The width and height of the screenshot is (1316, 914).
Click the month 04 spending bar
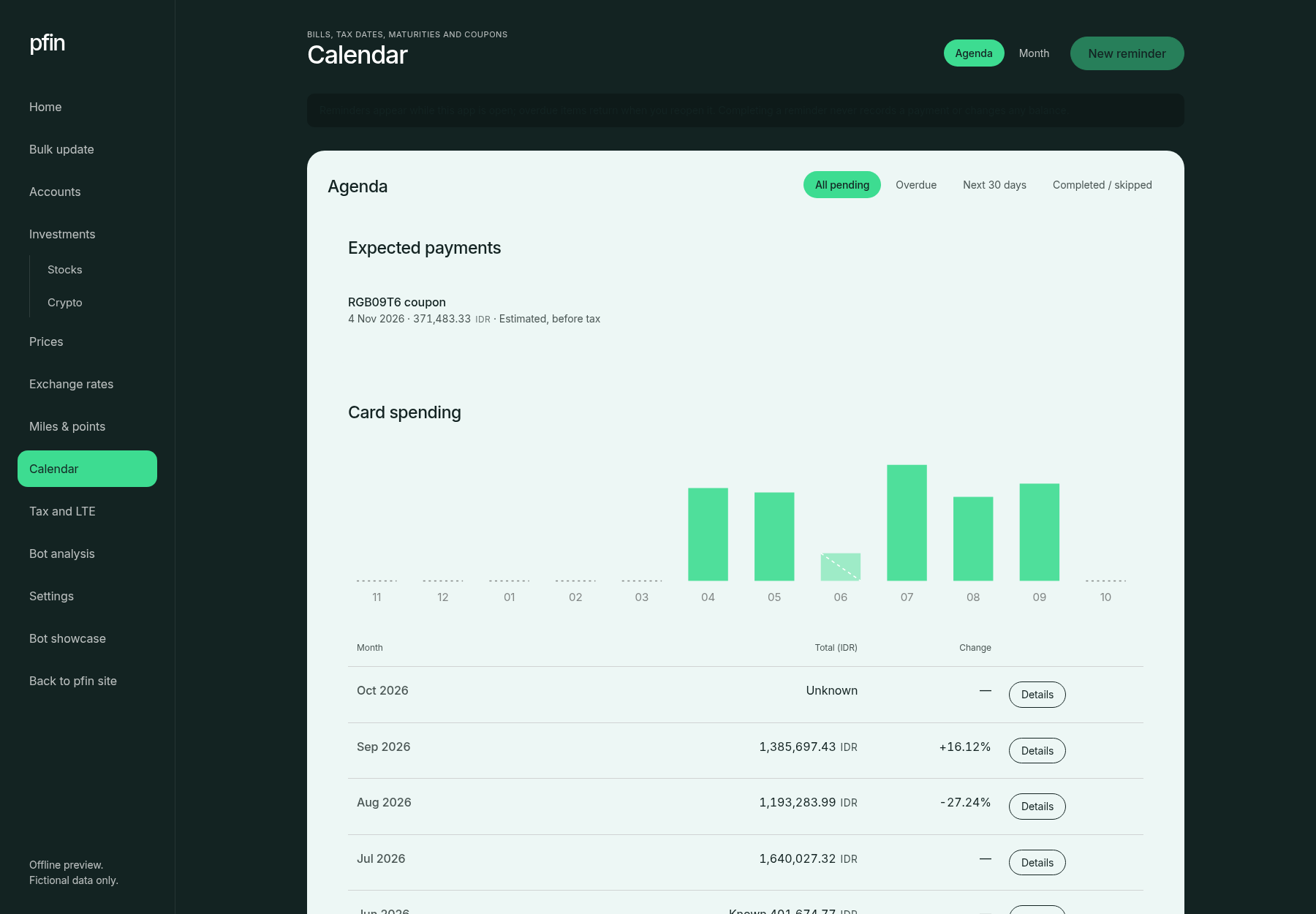[x=708, y=535]
